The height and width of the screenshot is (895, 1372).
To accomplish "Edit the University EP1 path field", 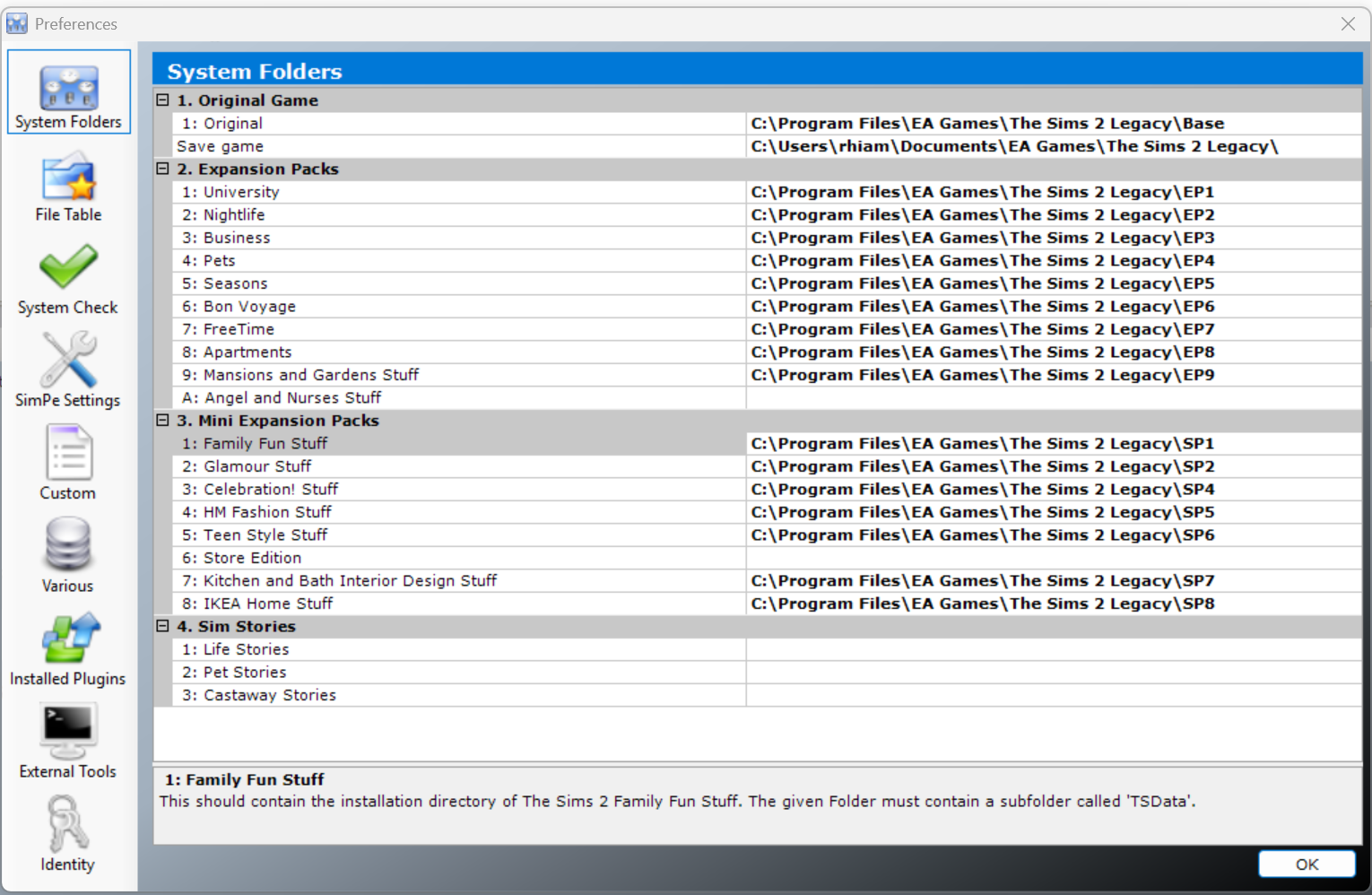I will 1054,192.
